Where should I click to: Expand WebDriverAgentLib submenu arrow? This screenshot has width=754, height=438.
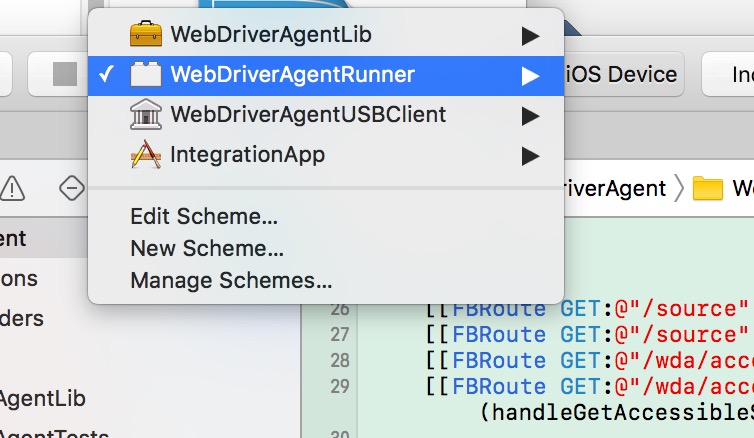click(530, 36)
